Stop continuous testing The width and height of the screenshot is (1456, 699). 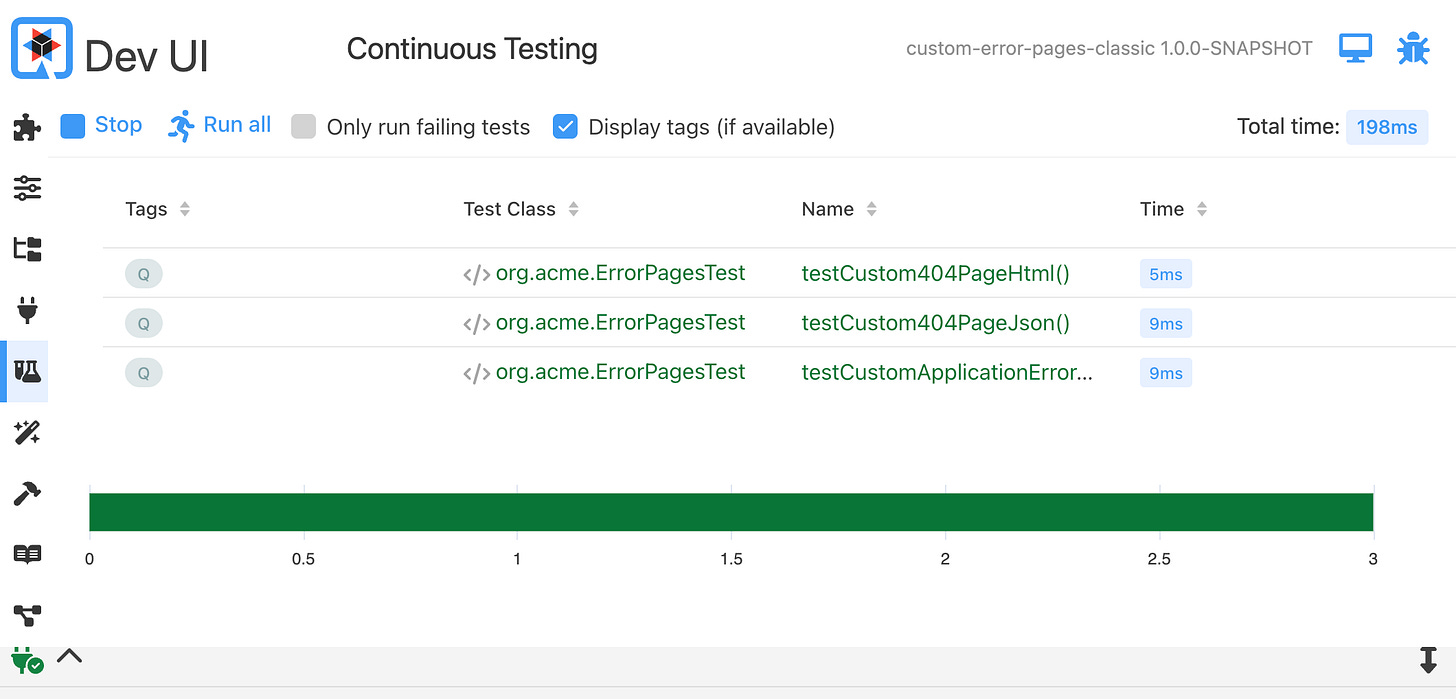point(101,126)
